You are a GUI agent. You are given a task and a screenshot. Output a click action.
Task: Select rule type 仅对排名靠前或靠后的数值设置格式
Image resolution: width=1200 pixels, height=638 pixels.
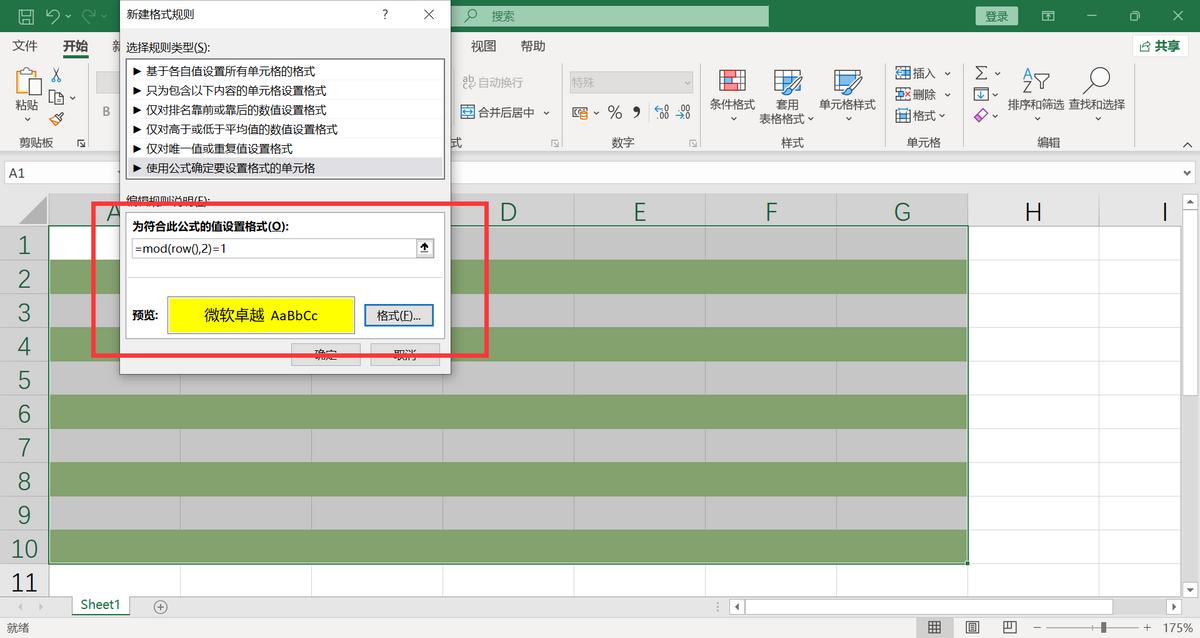pos(286,110)
